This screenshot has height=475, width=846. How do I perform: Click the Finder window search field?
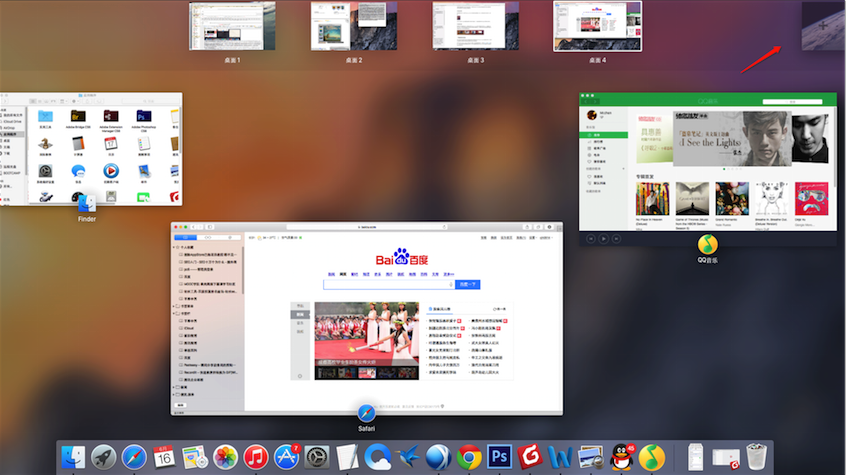(x=149, y=101)
